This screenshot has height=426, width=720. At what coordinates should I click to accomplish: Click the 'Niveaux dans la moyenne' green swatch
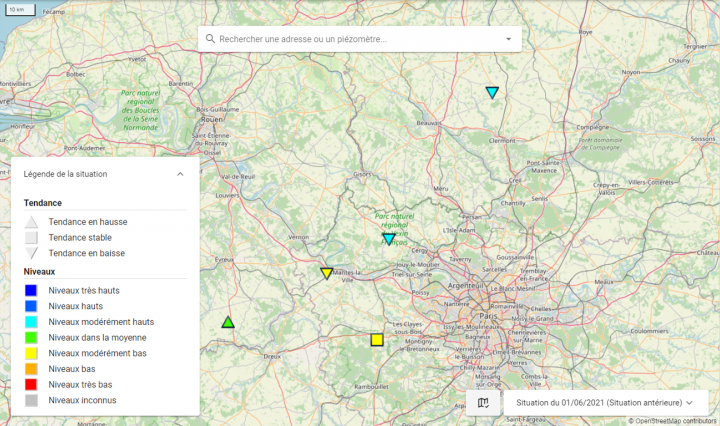click(32, 338)
